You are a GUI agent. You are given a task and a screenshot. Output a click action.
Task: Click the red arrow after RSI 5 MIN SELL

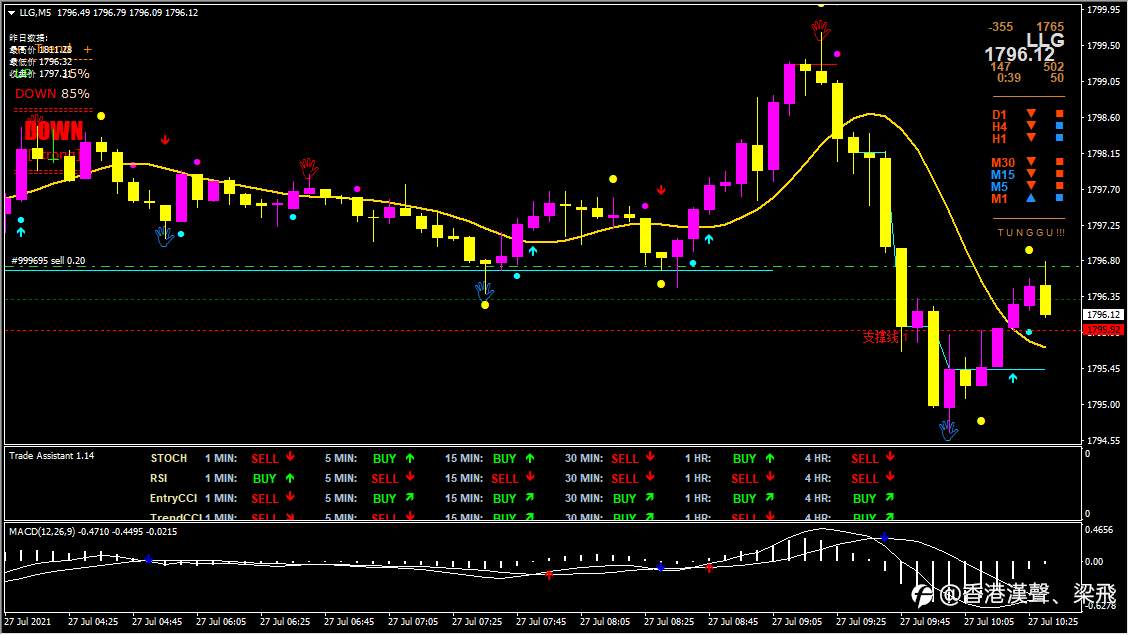(410, 477)
